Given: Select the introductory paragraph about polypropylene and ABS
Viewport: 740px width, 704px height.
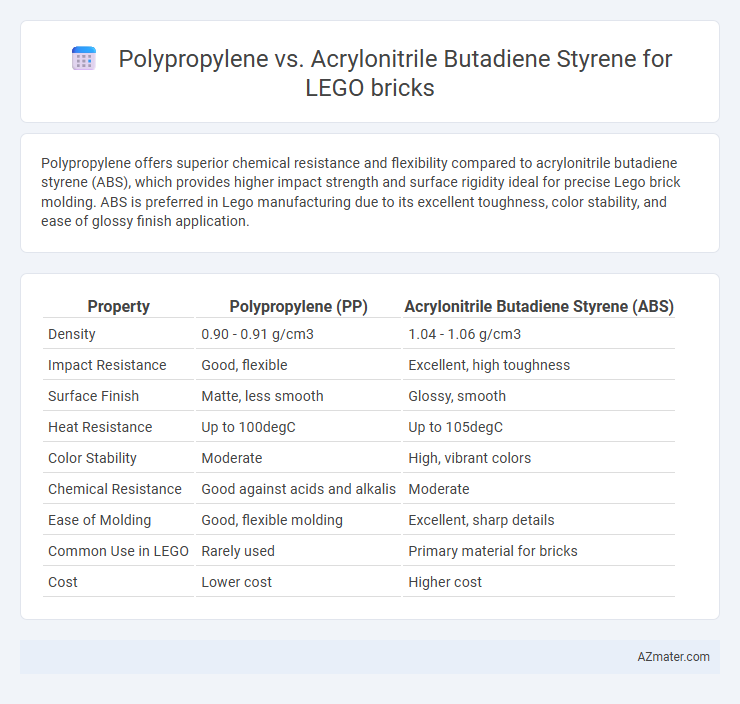Looking at the screenshot, I should pos(361,192).
